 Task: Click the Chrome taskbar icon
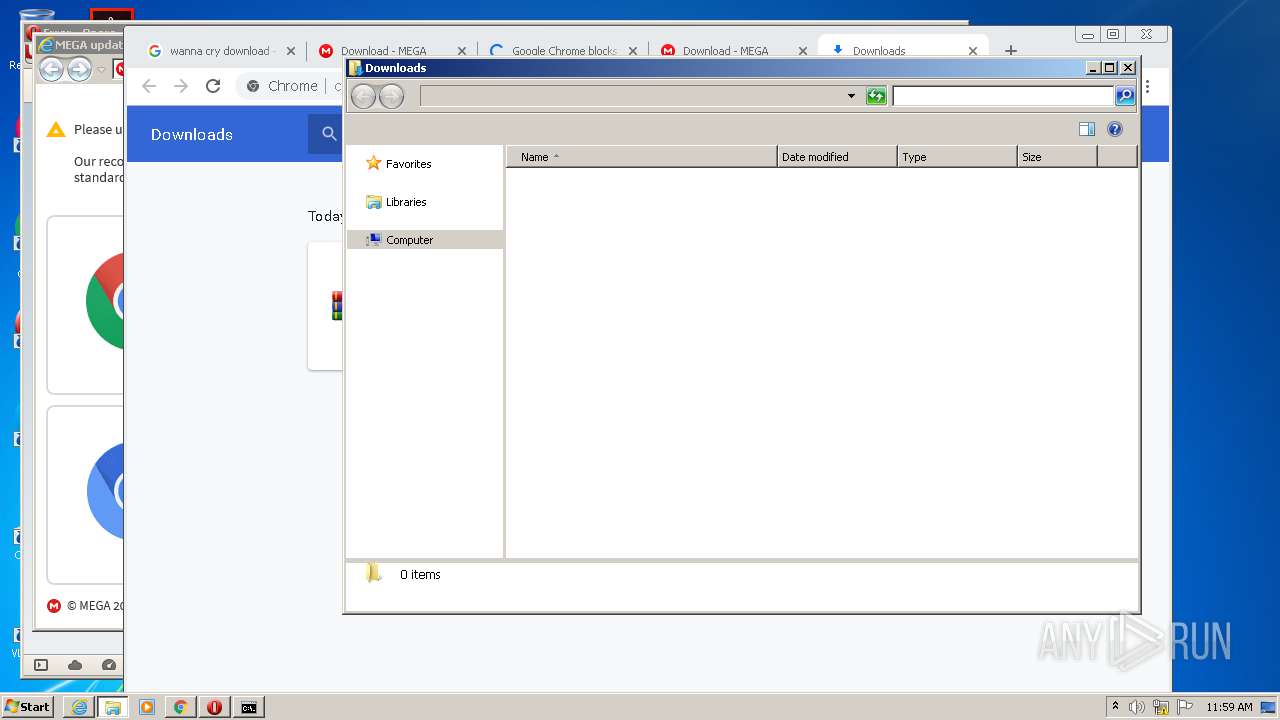click(x=181, y=707)
